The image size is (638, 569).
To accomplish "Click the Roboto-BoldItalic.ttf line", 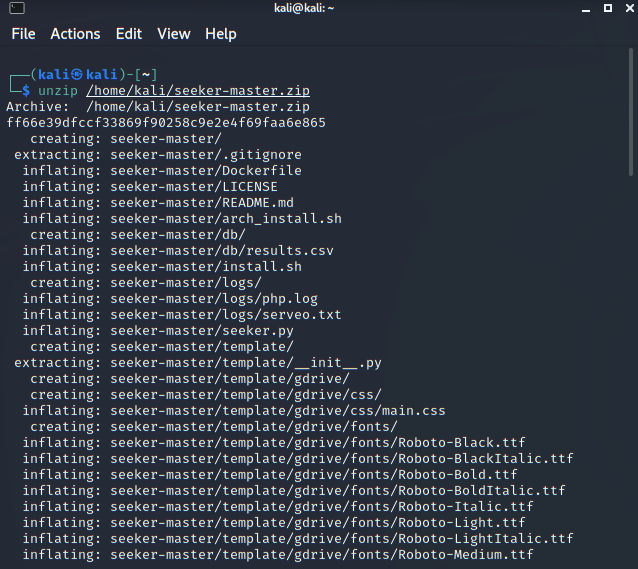I will [x=294, y=490].
